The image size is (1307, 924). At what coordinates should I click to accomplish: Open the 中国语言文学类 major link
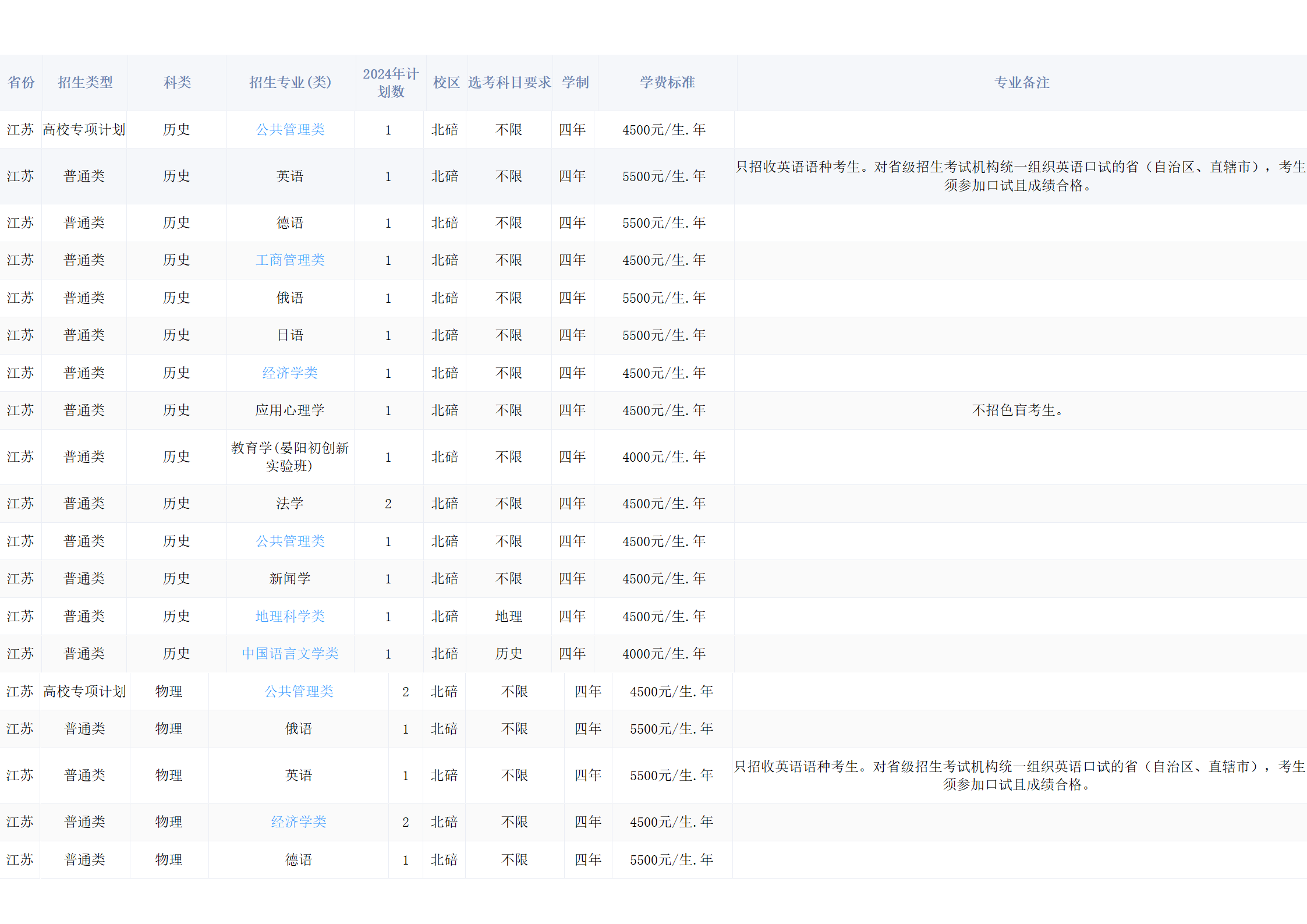290,653
